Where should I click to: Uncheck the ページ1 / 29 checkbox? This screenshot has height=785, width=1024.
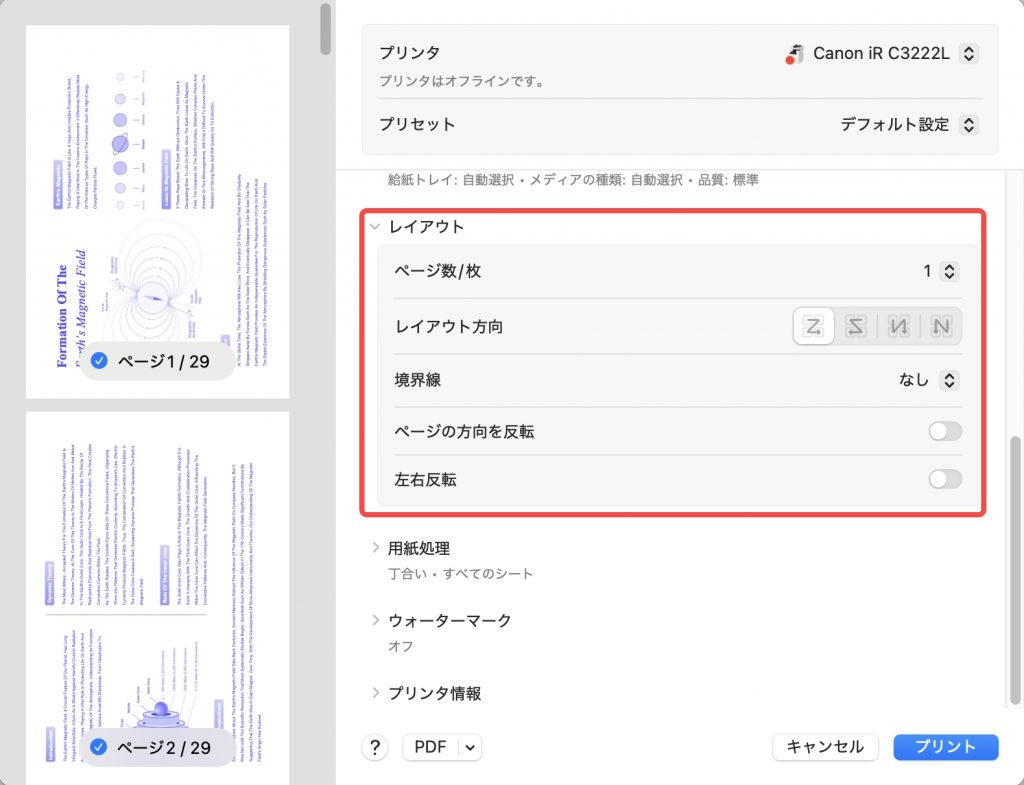[99, 360]
